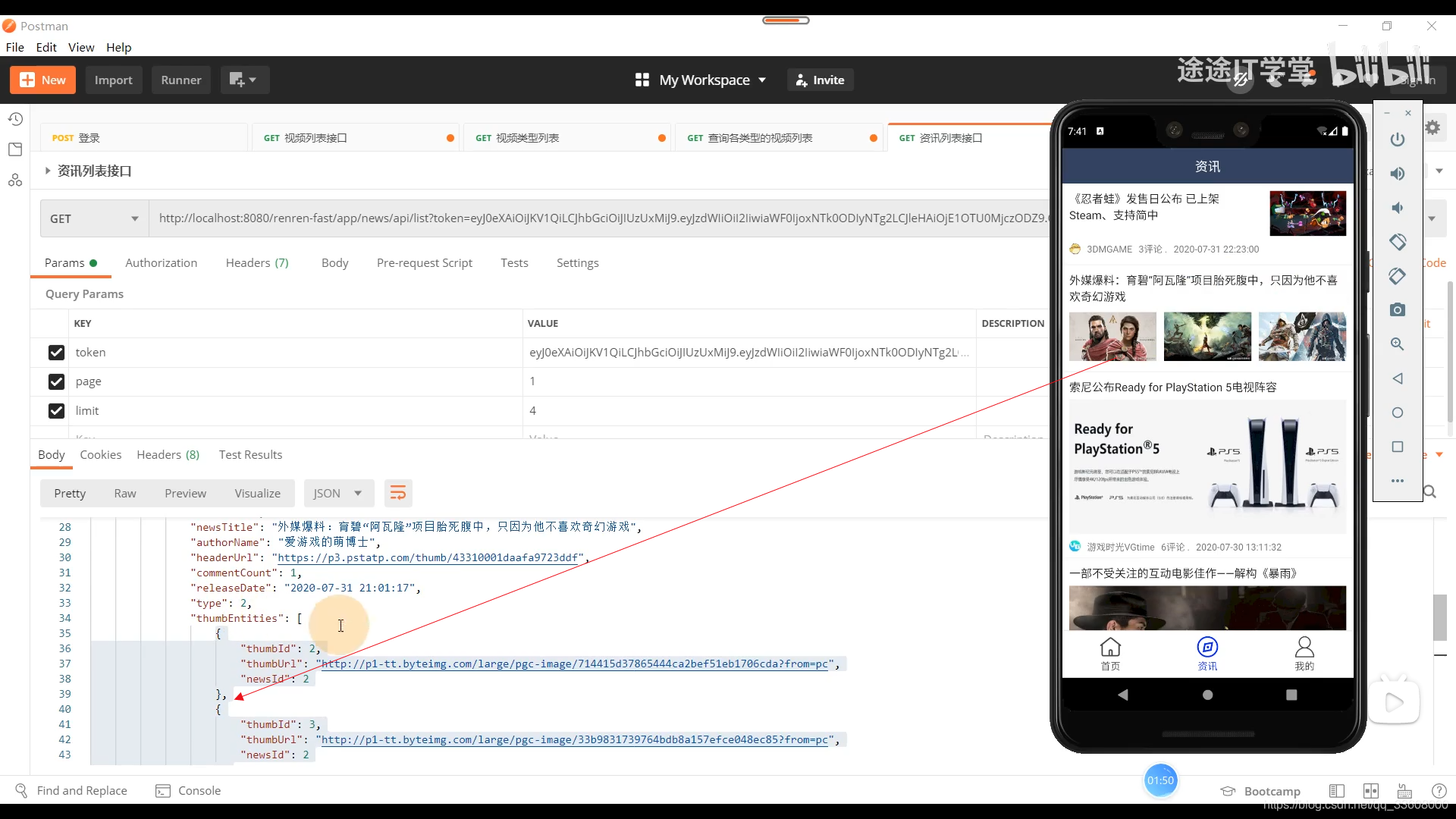1456x819 pixels.
Task: Tap the Android back navigation button
Action: pyautogui.click(x=1123, y=695)
